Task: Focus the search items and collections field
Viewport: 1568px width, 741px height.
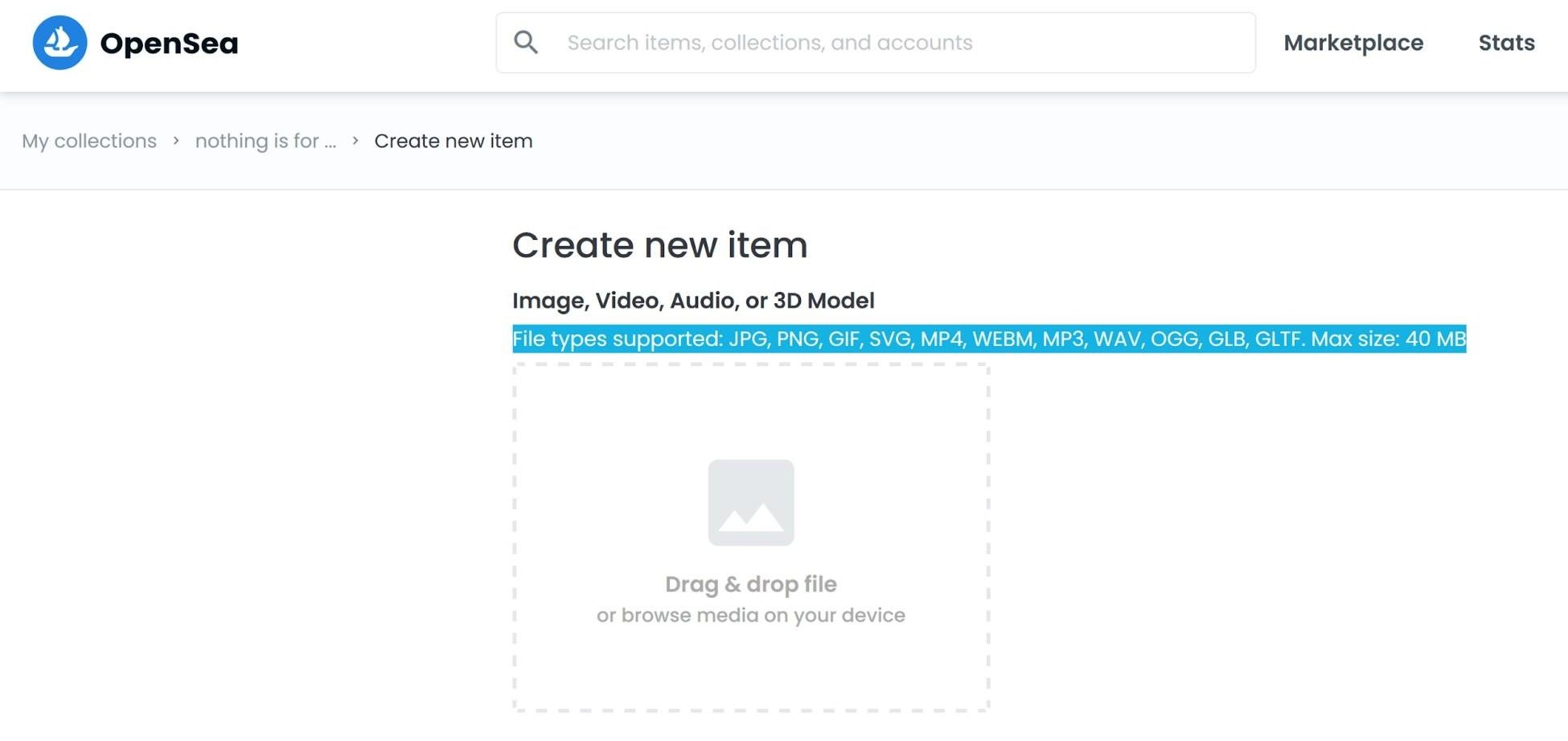Action: coord(885,43)
